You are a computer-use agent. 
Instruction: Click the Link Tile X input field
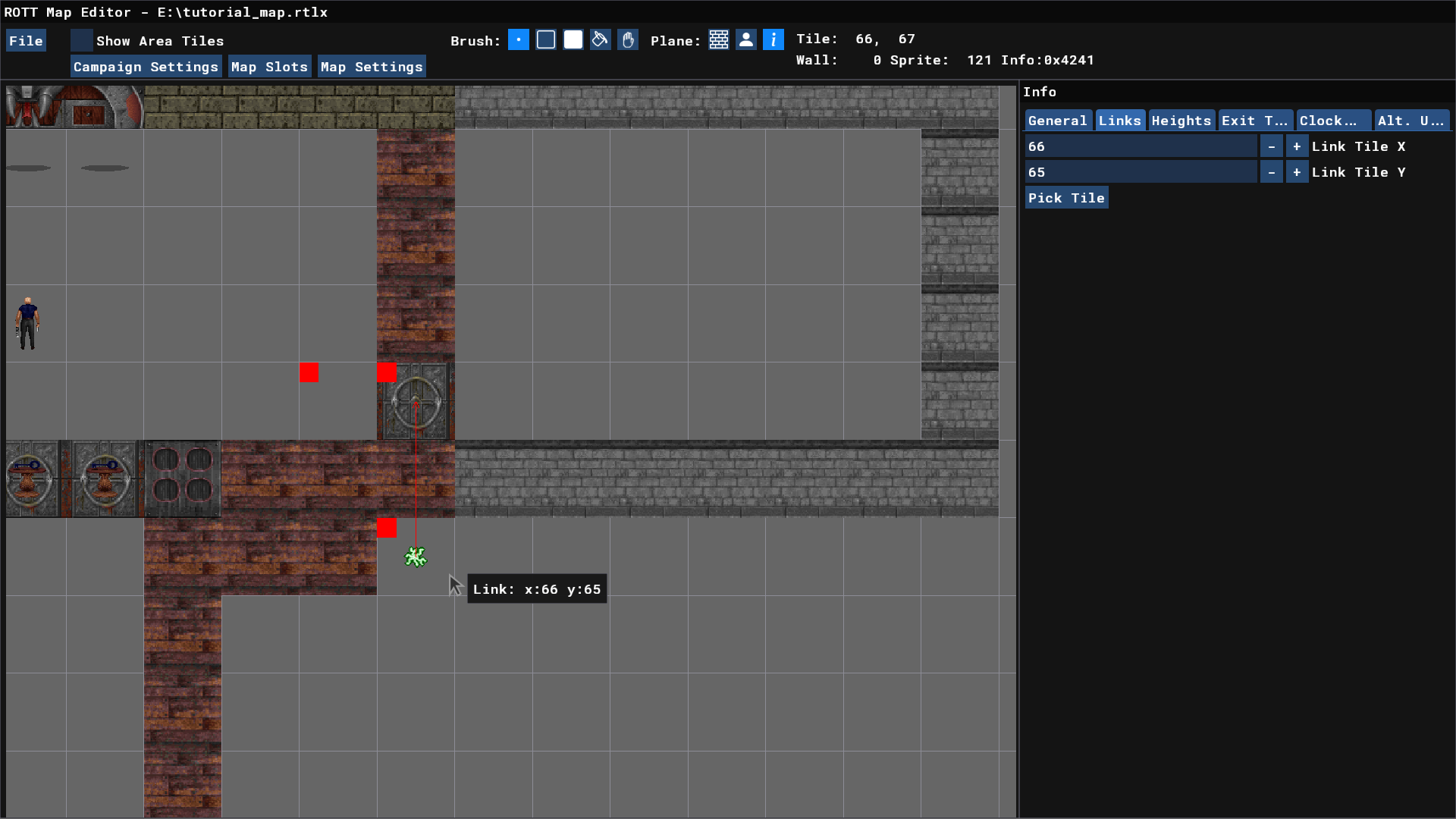tap(1141, 146)
